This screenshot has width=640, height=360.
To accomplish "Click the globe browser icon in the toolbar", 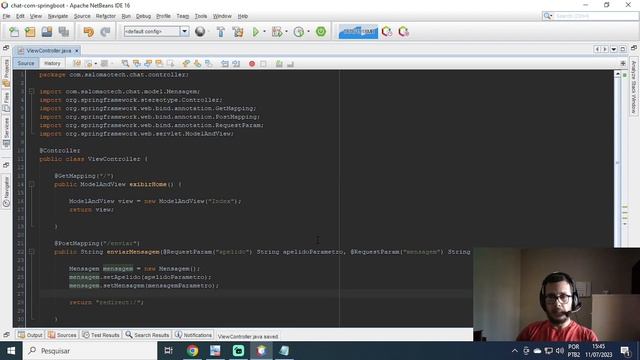I will 200,31.
